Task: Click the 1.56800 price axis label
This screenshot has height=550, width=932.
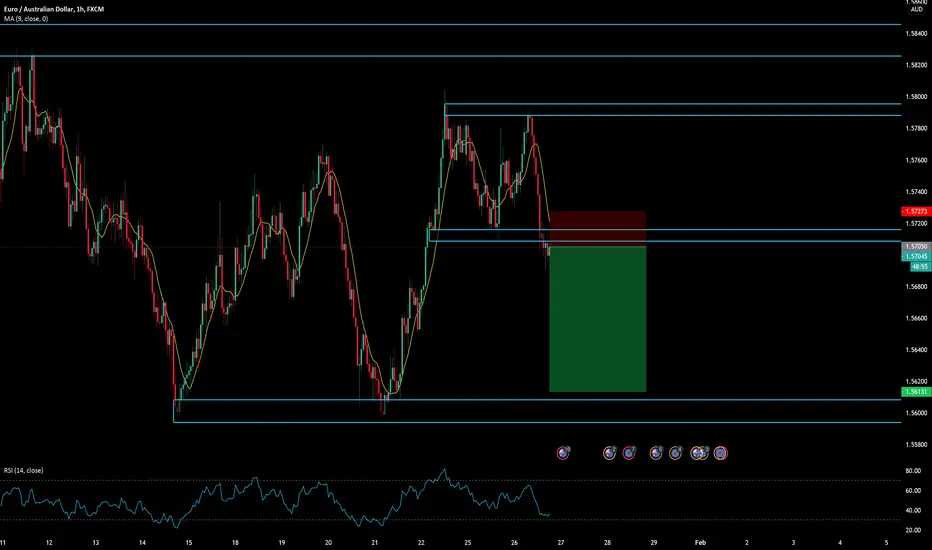Action: pyautogui.click(x=916, y=287)
